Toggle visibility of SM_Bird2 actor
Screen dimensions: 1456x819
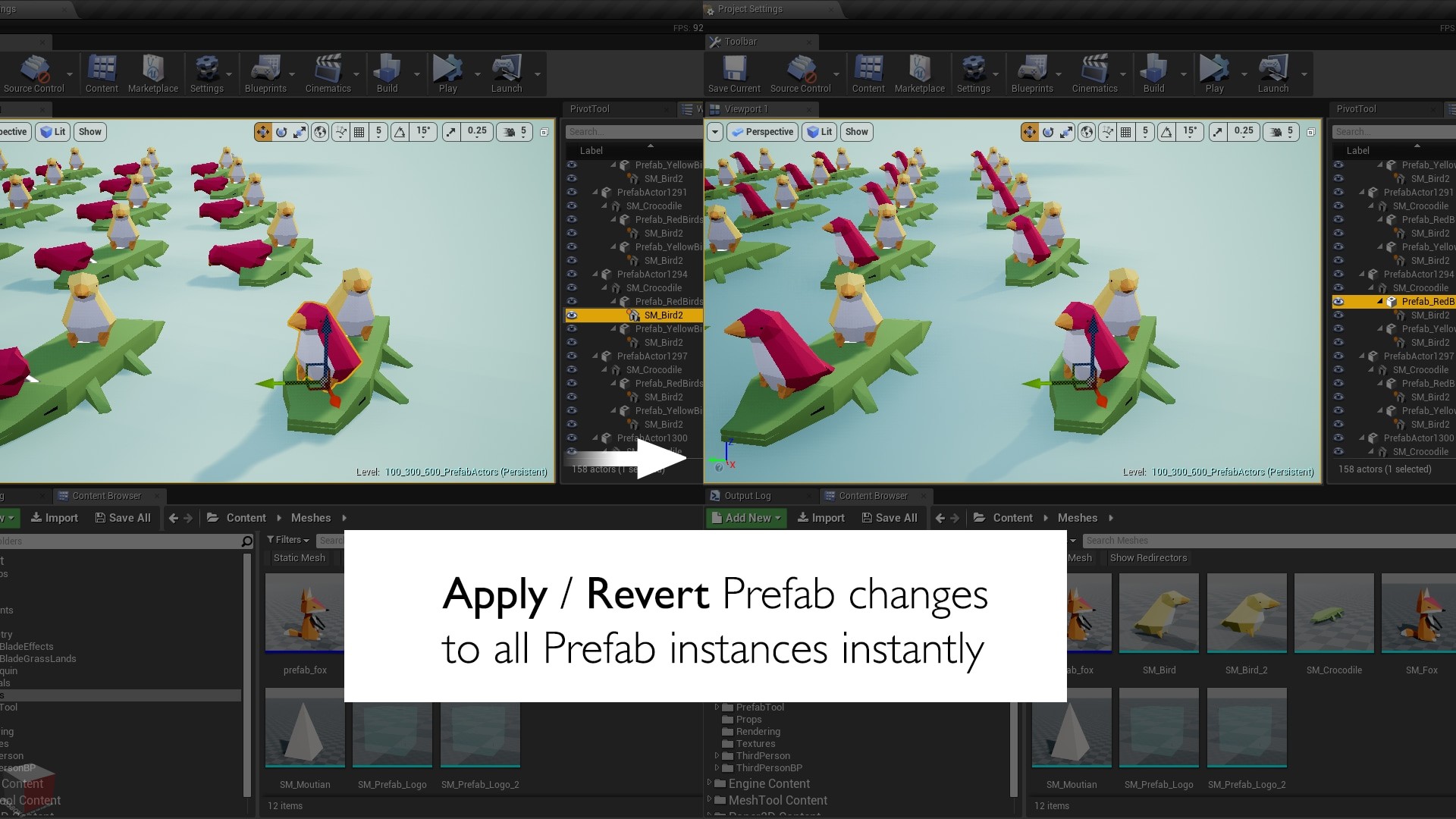click(x=572, y=315)
